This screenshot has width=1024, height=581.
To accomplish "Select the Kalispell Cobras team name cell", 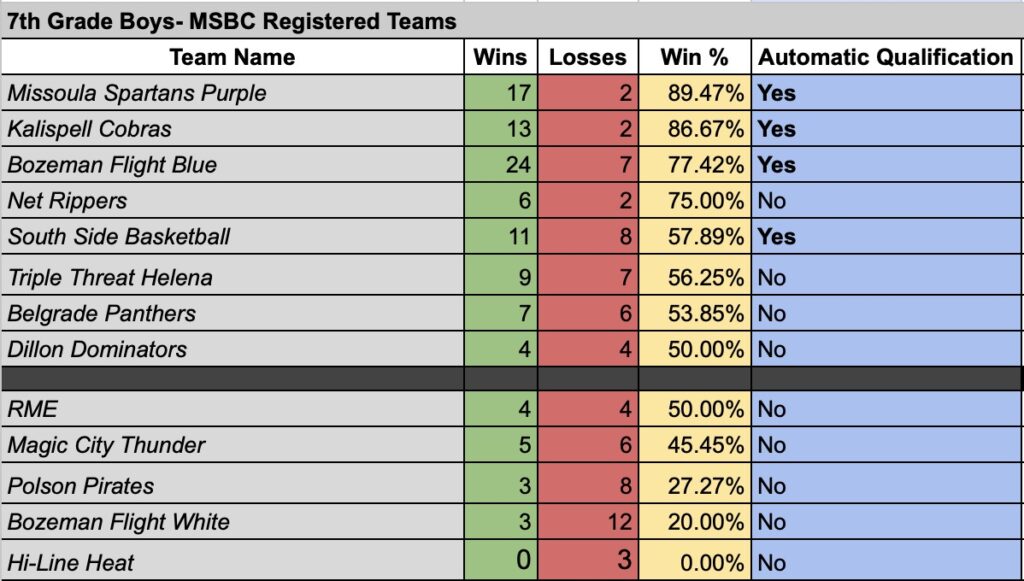I will [x=235, y=129].
